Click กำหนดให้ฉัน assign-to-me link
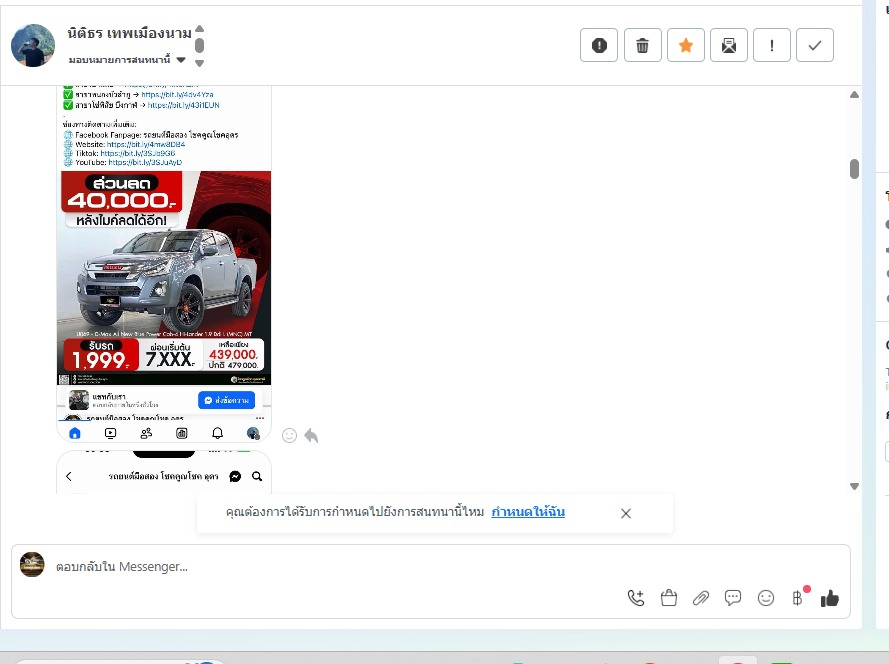 (x=528, y=511)
